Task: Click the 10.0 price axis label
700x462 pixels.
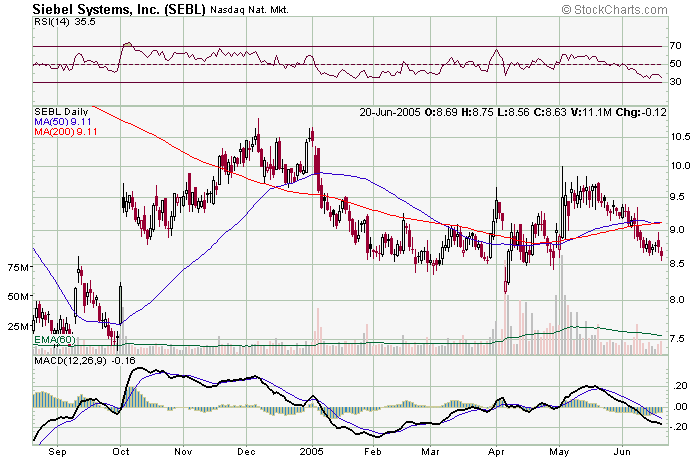Action: [x=680, y=166]
